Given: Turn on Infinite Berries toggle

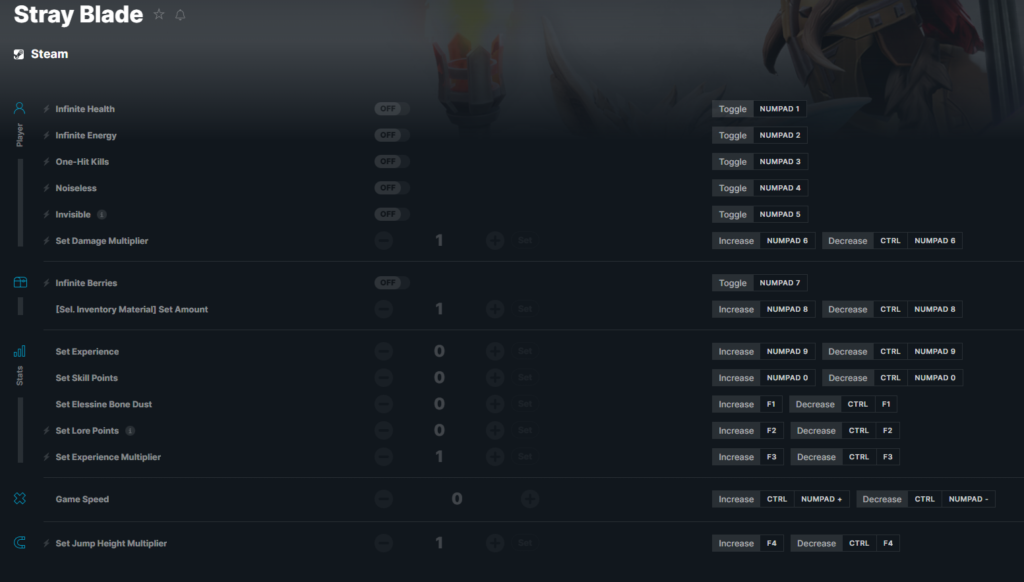Looking at the screenshot, I should pos(392,283).
